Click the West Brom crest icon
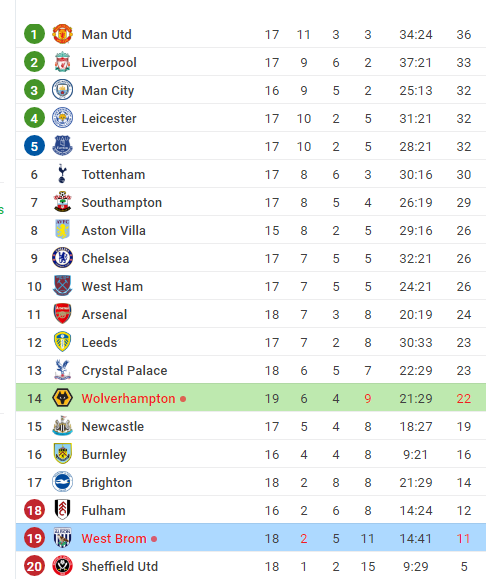The height and width of the screenshot is (579, 497). 62,538
